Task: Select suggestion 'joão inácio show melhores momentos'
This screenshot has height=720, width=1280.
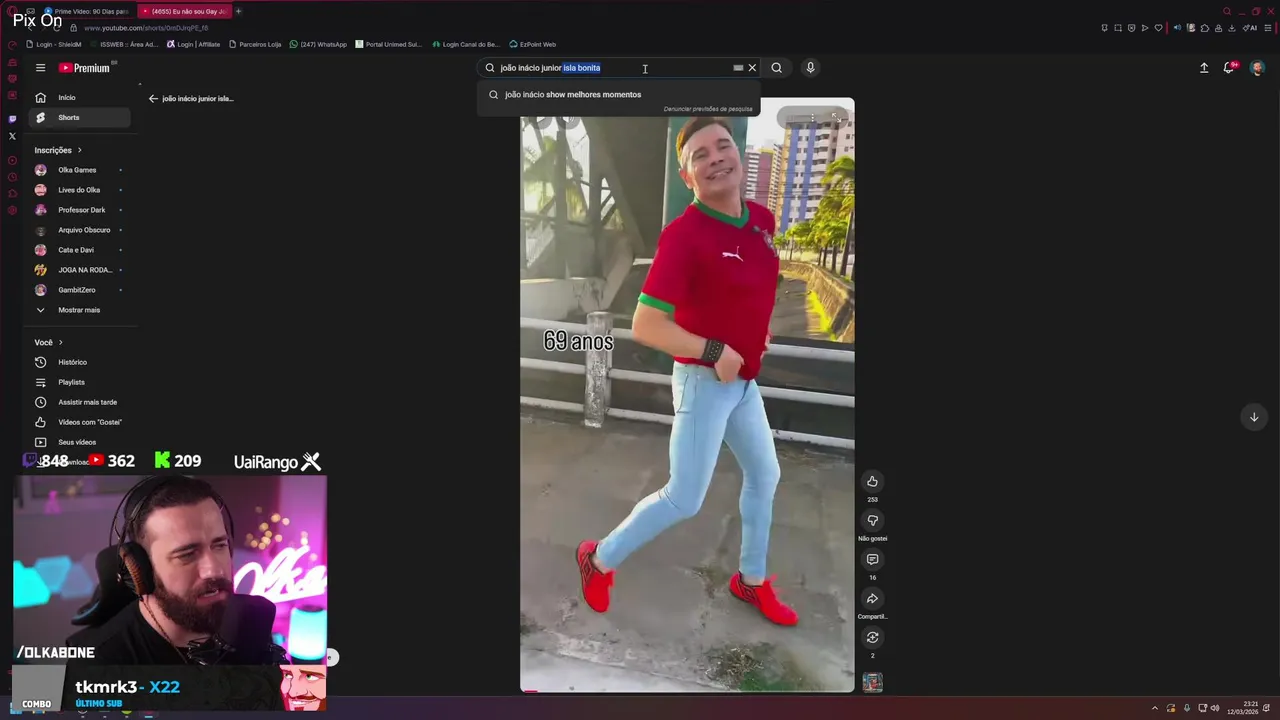Action: click(618, 94)
